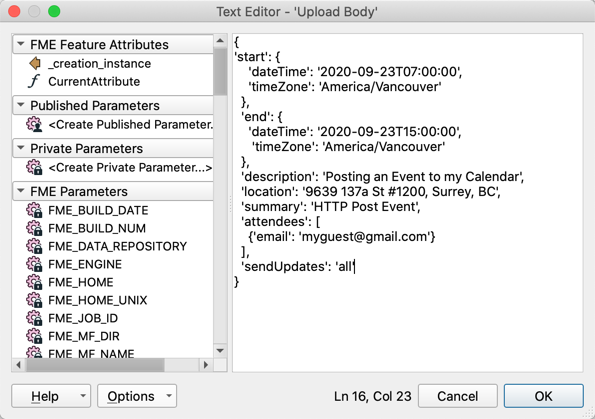Click the 'start': { line in the editor
The height and width of the screenshot is (419, 595).
pyautogui.click(x=257, y=57)
